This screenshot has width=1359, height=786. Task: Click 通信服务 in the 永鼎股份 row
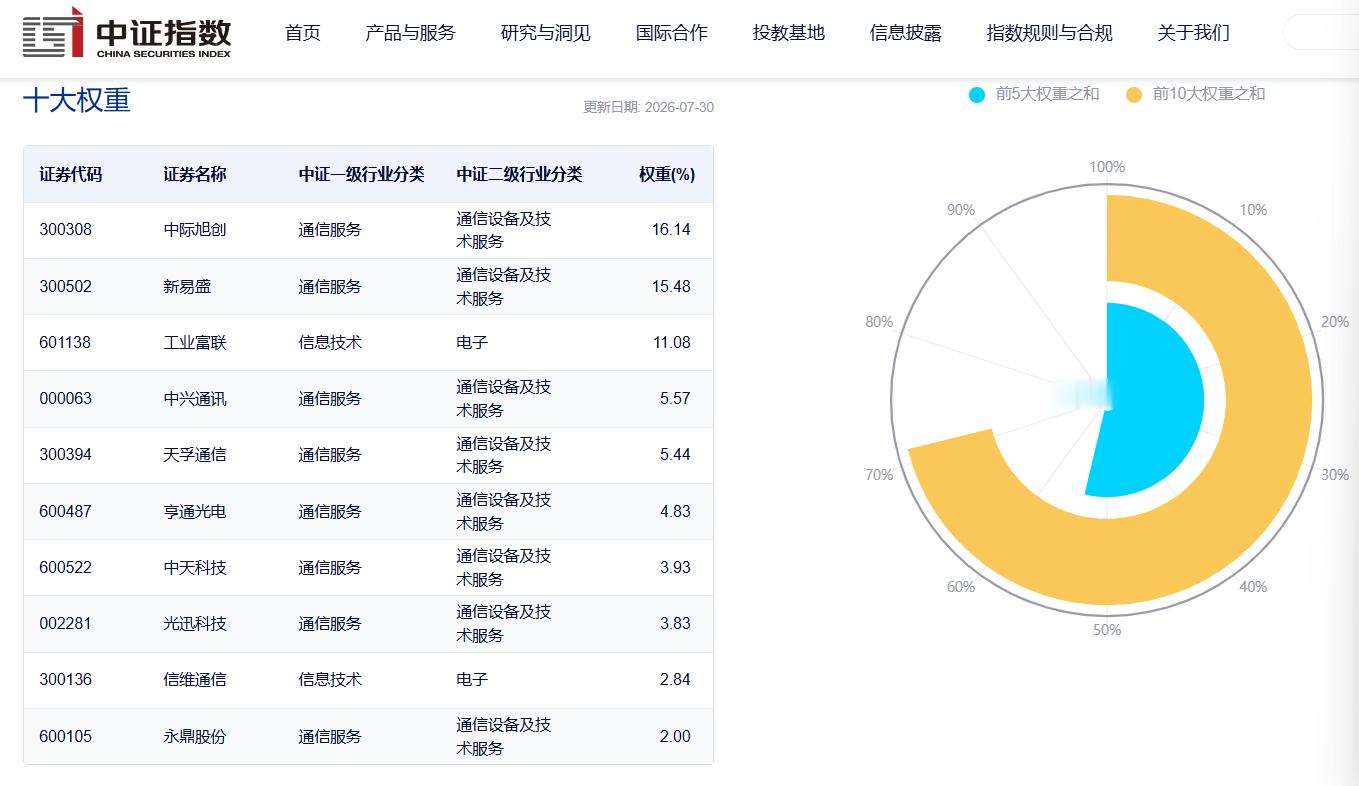click(330, 736)
